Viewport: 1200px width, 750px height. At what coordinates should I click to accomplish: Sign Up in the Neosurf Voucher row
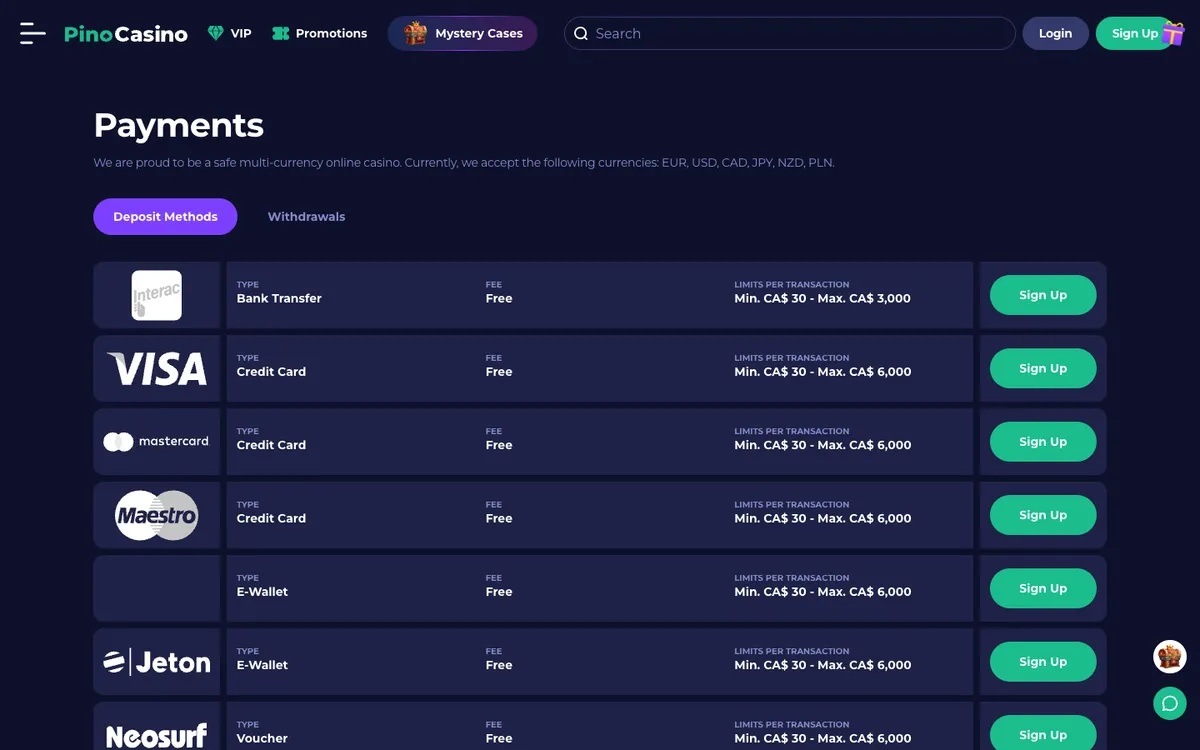coord(1043,735)
